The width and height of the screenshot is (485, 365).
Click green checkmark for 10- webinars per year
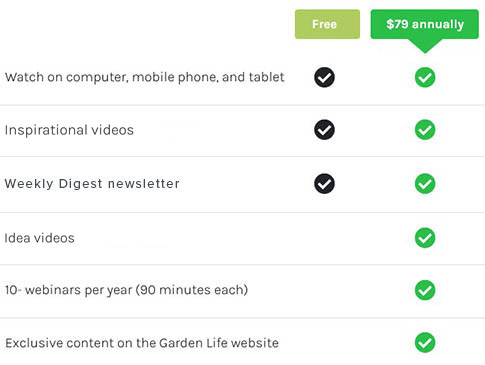pyautogui.click(x=425, y=290)
